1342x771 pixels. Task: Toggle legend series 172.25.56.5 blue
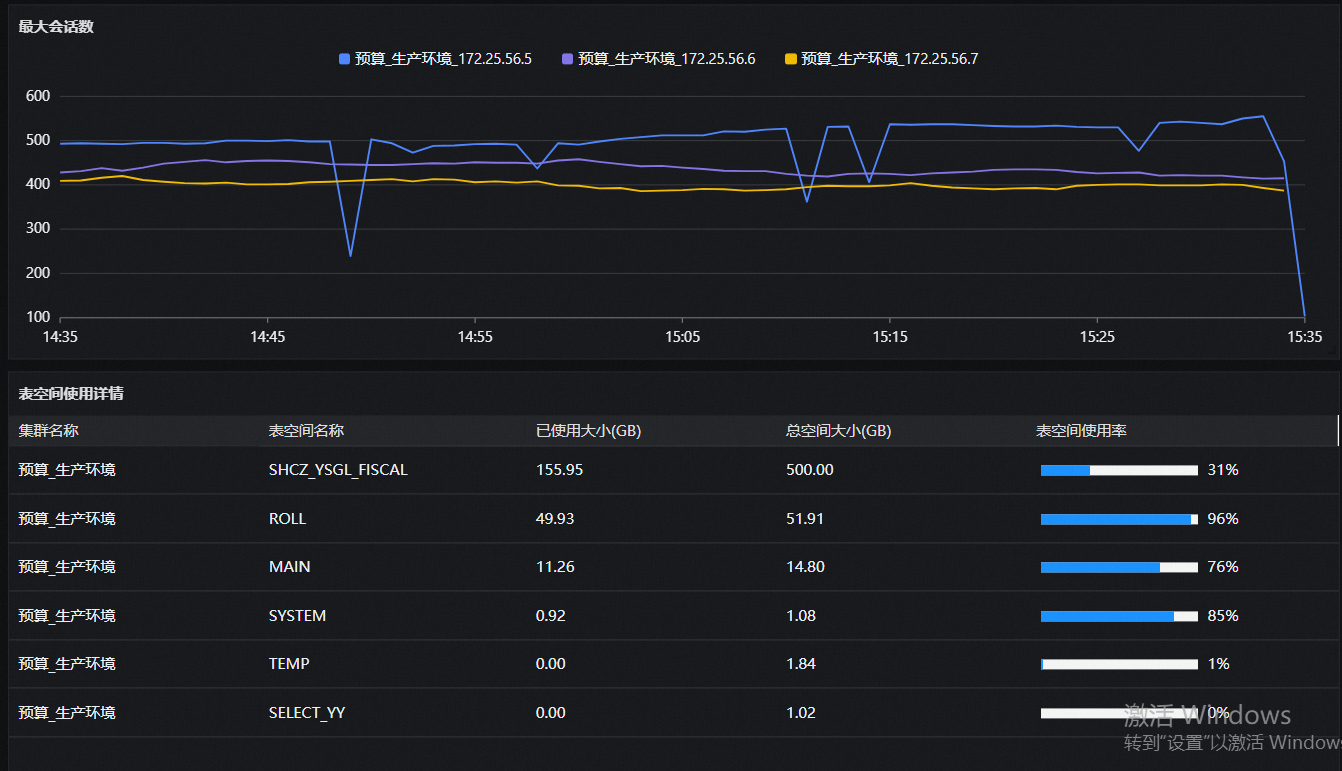point(435,59)
